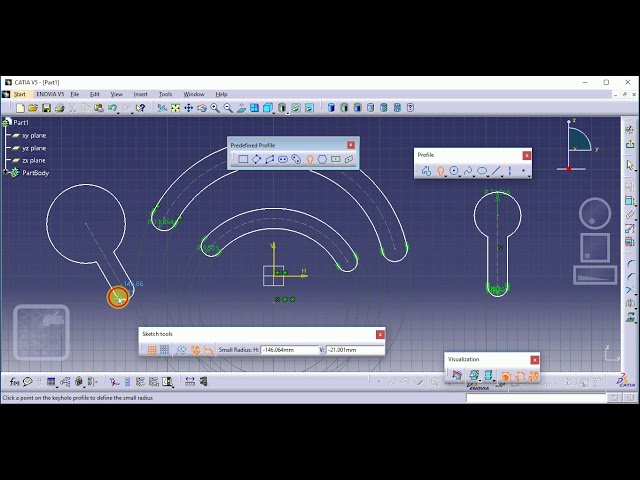Open the Start menu

pyautogui.click(x=20, y=94)
